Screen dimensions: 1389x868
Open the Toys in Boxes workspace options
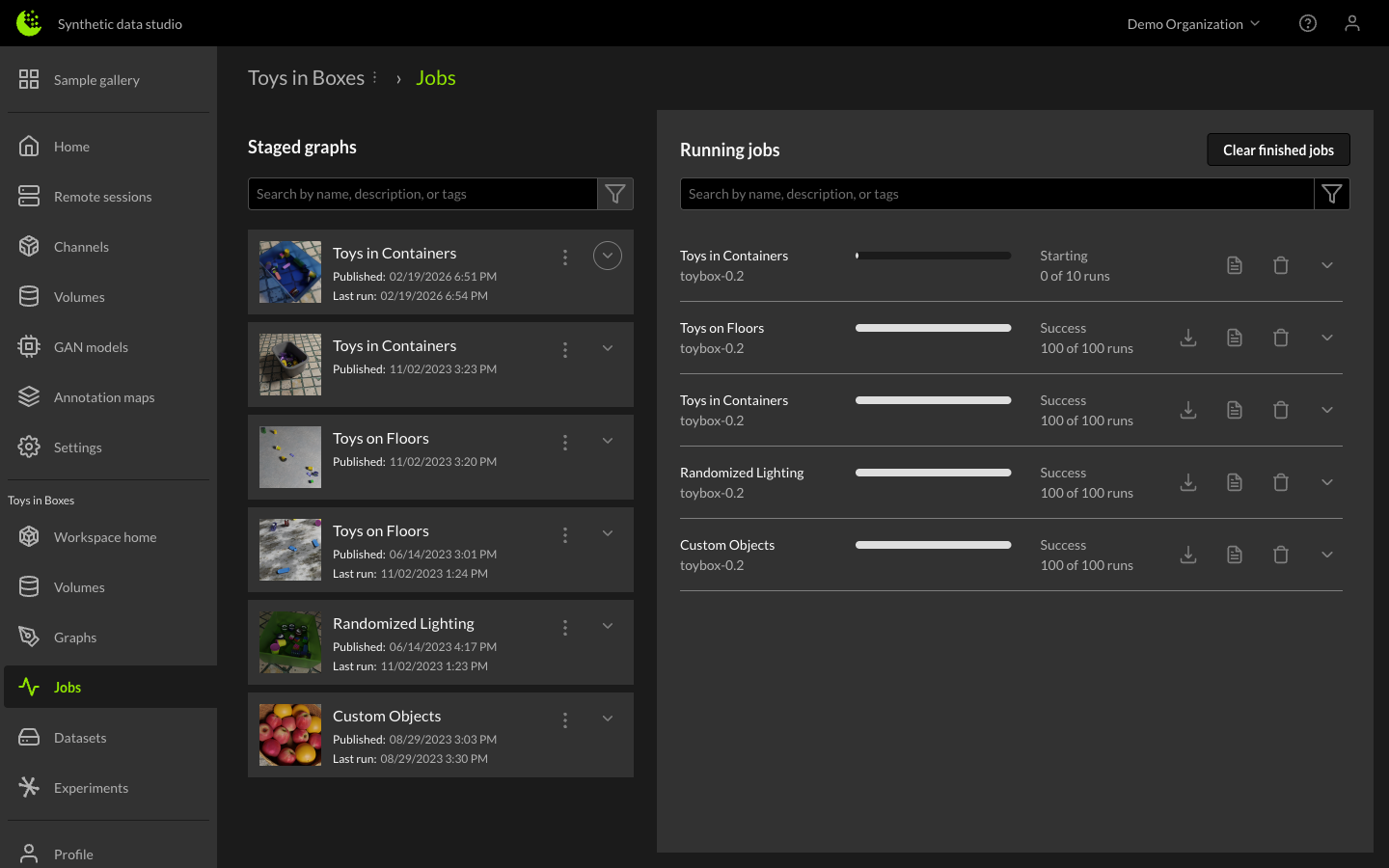pos(375,78)
